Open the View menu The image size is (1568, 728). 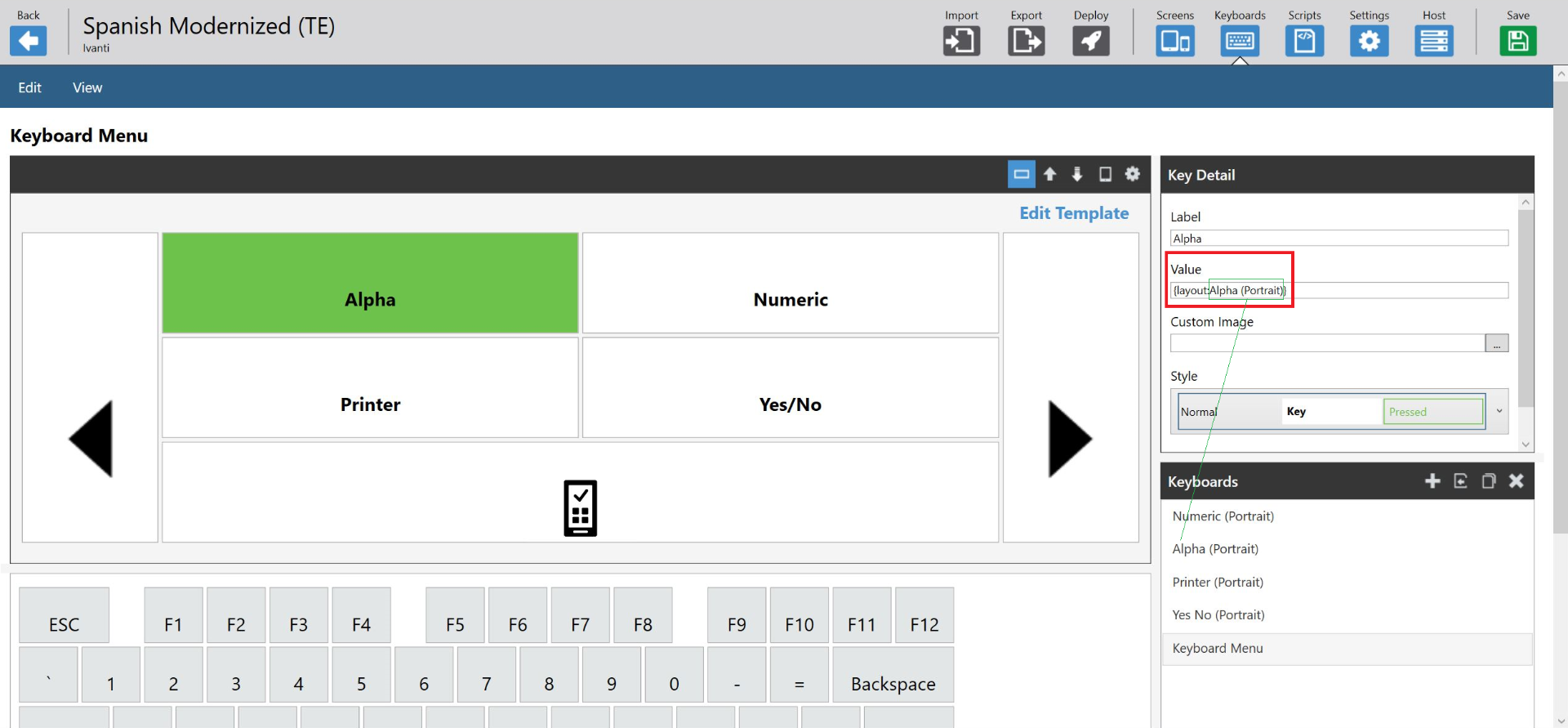coord(87,87)
